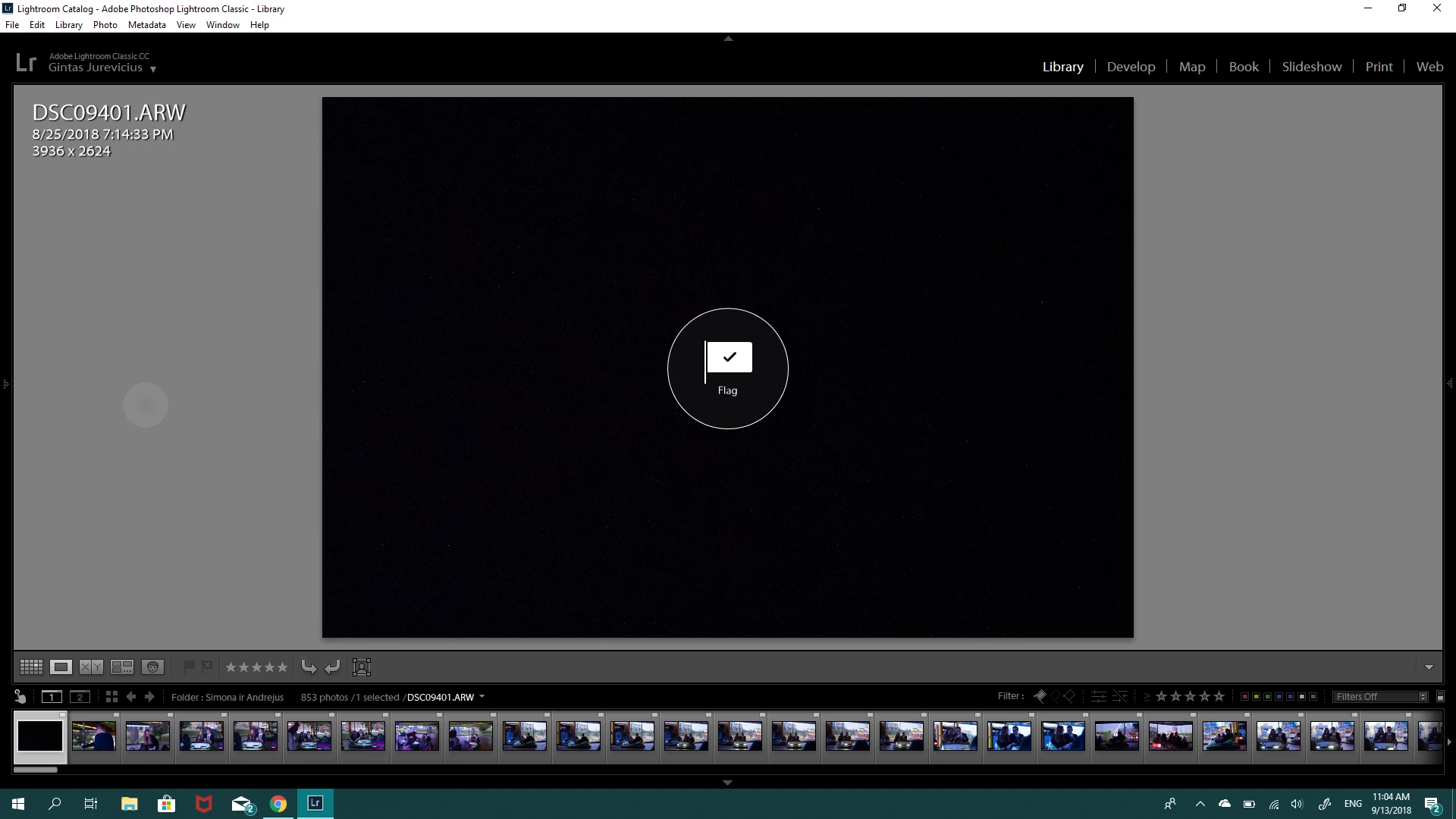Toggle filter by flagged photos

click(1040, 696)
